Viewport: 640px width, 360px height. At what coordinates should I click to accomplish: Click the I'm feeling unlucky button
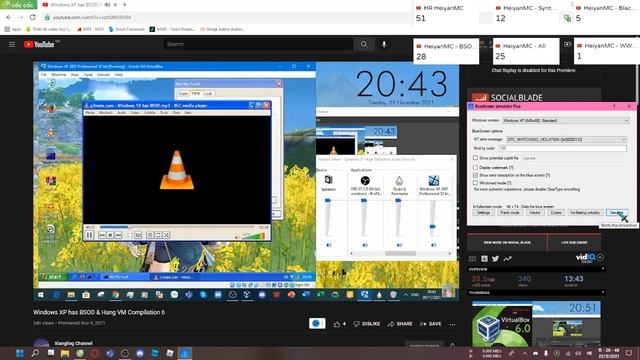click(x=585, y=213)
